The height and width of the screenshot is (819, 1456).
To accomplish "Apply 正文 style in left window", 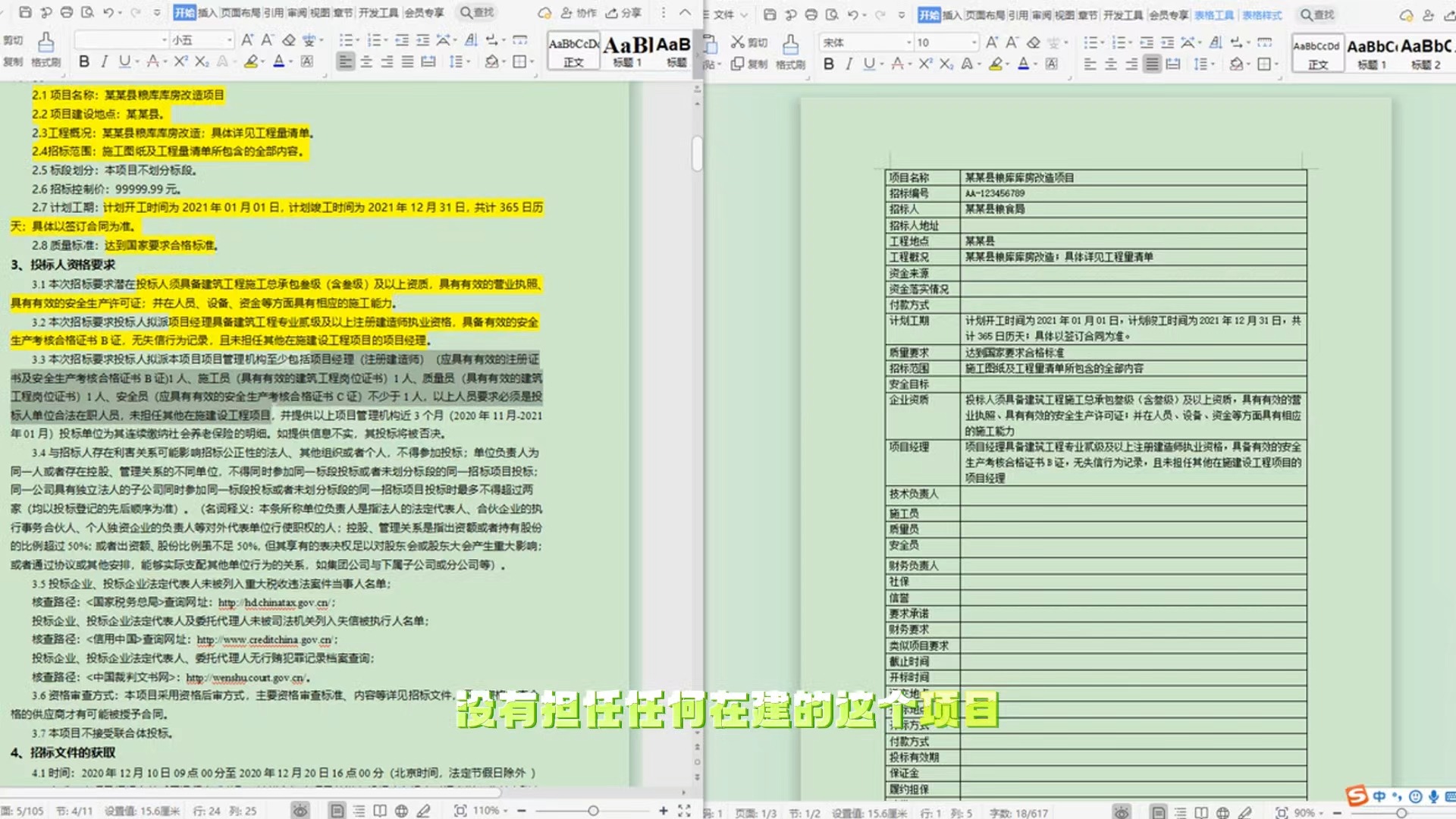I will point(574,52).
